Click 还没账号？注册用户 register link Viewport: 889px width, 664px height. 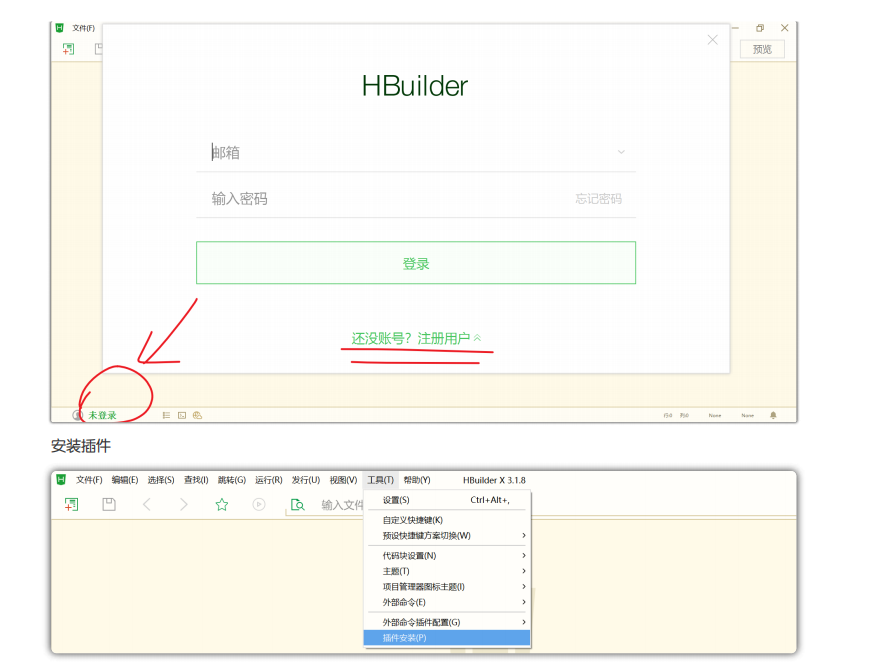pyautogui.click(x=416, y=339)
